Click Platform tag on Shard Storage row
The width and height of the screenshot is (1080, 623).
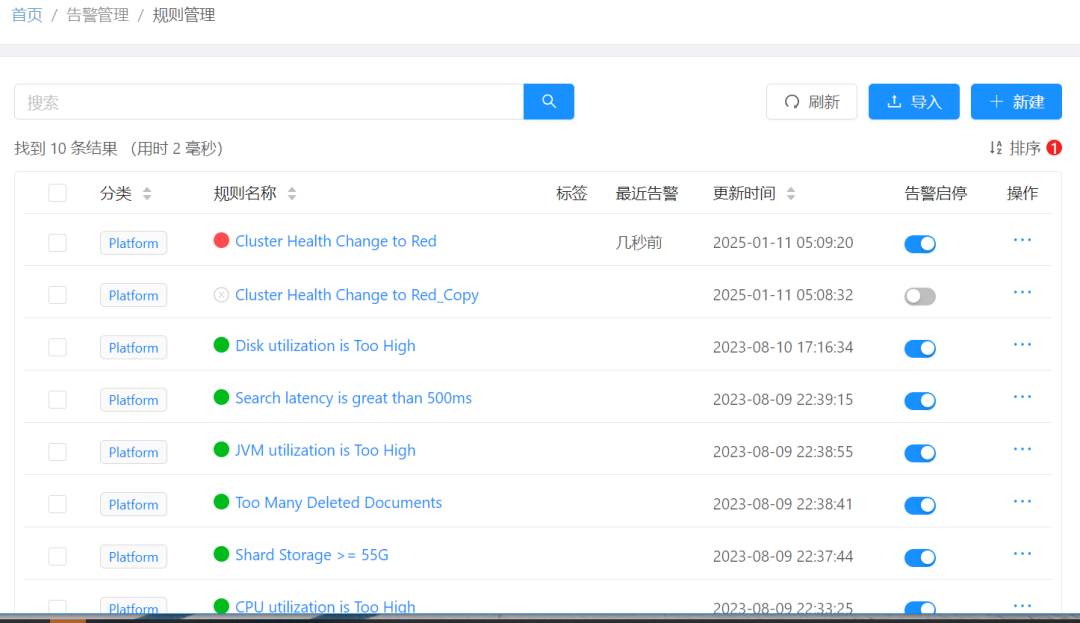click(x=133, y=557)
